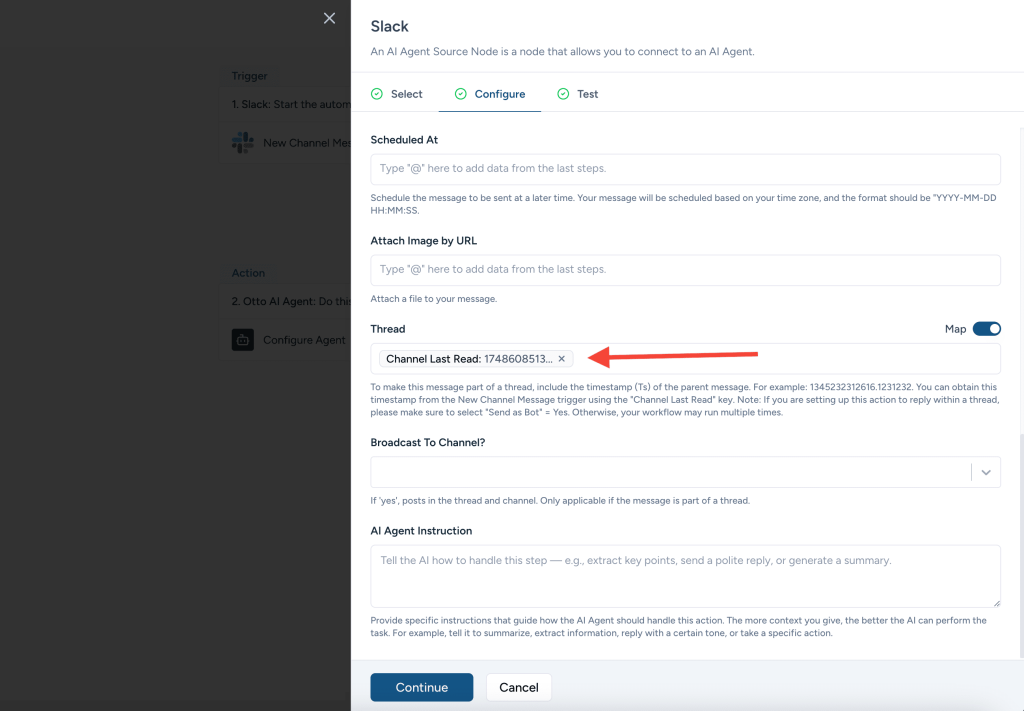Click the Action section label

pyautogui.click(x=248, y=273)
